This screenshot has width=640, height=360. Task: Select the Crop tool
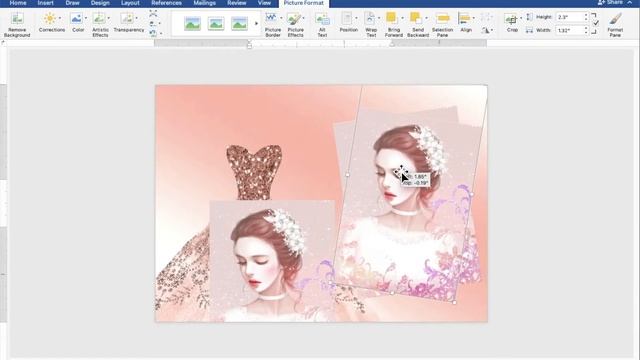pyautogui.click(x=511, y=19)
